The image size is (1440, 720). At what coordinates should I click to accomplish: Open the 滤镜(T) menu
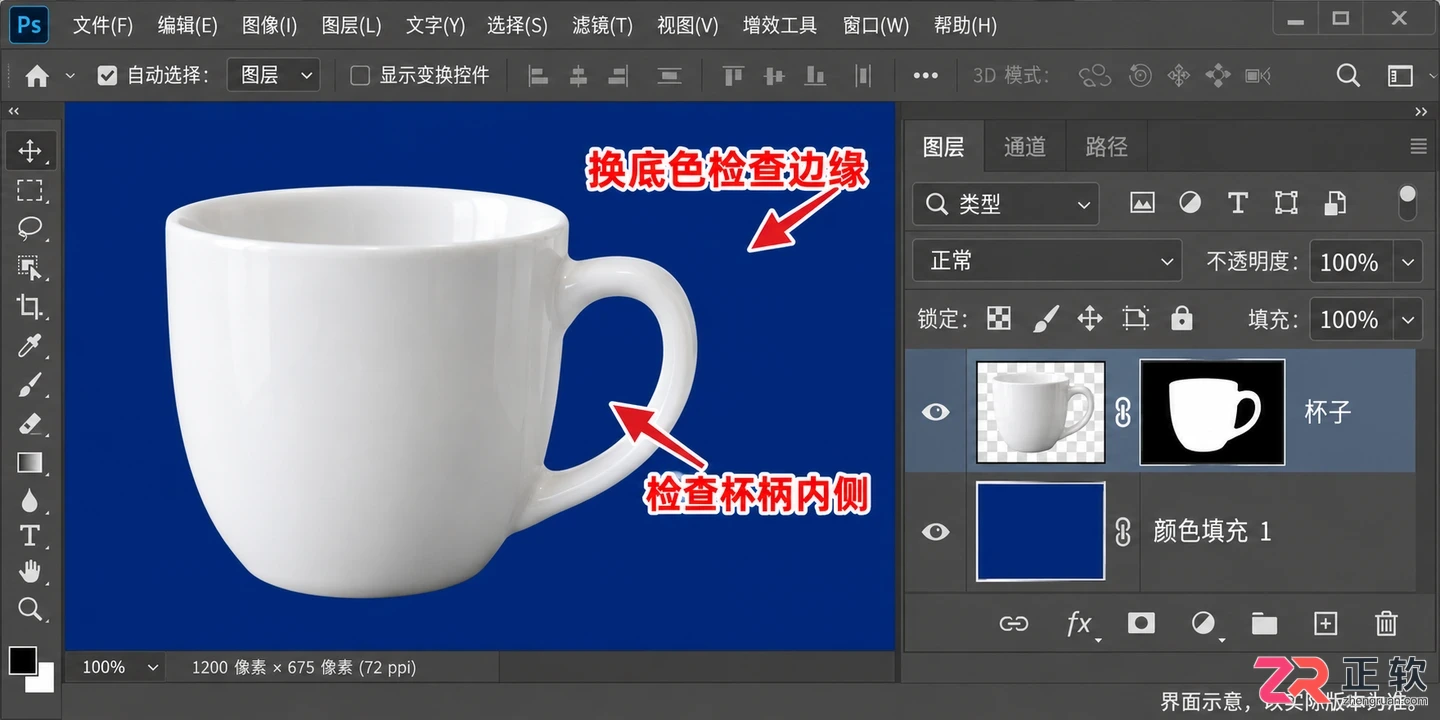point(602,25)
